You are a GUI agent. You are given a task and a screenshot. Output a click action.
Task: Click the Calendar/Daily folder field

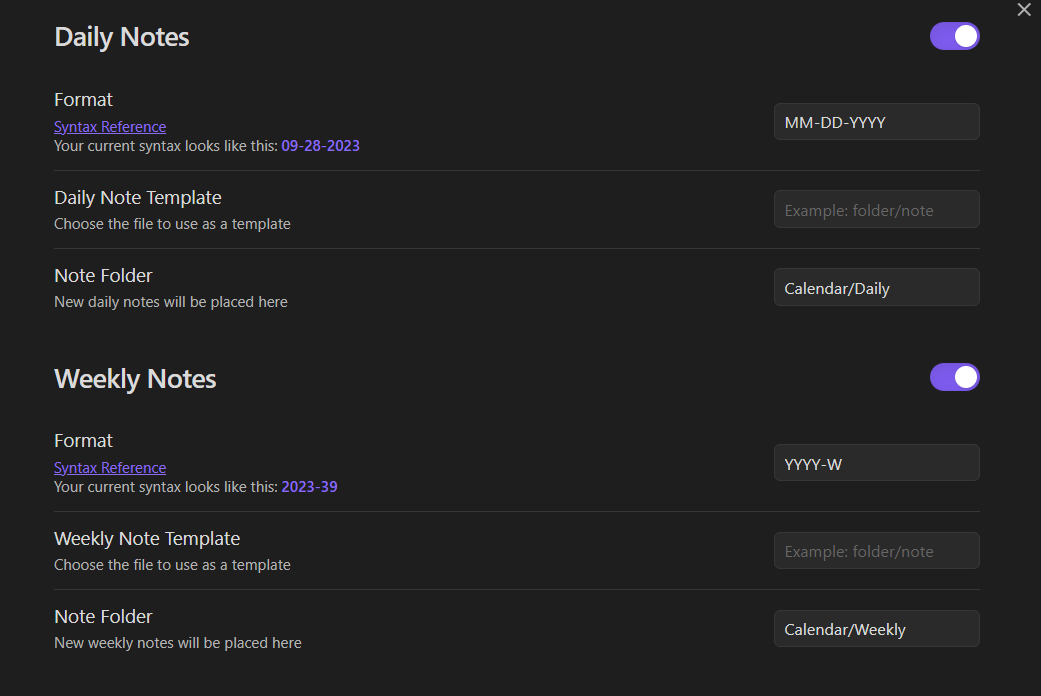pos(876,288)
